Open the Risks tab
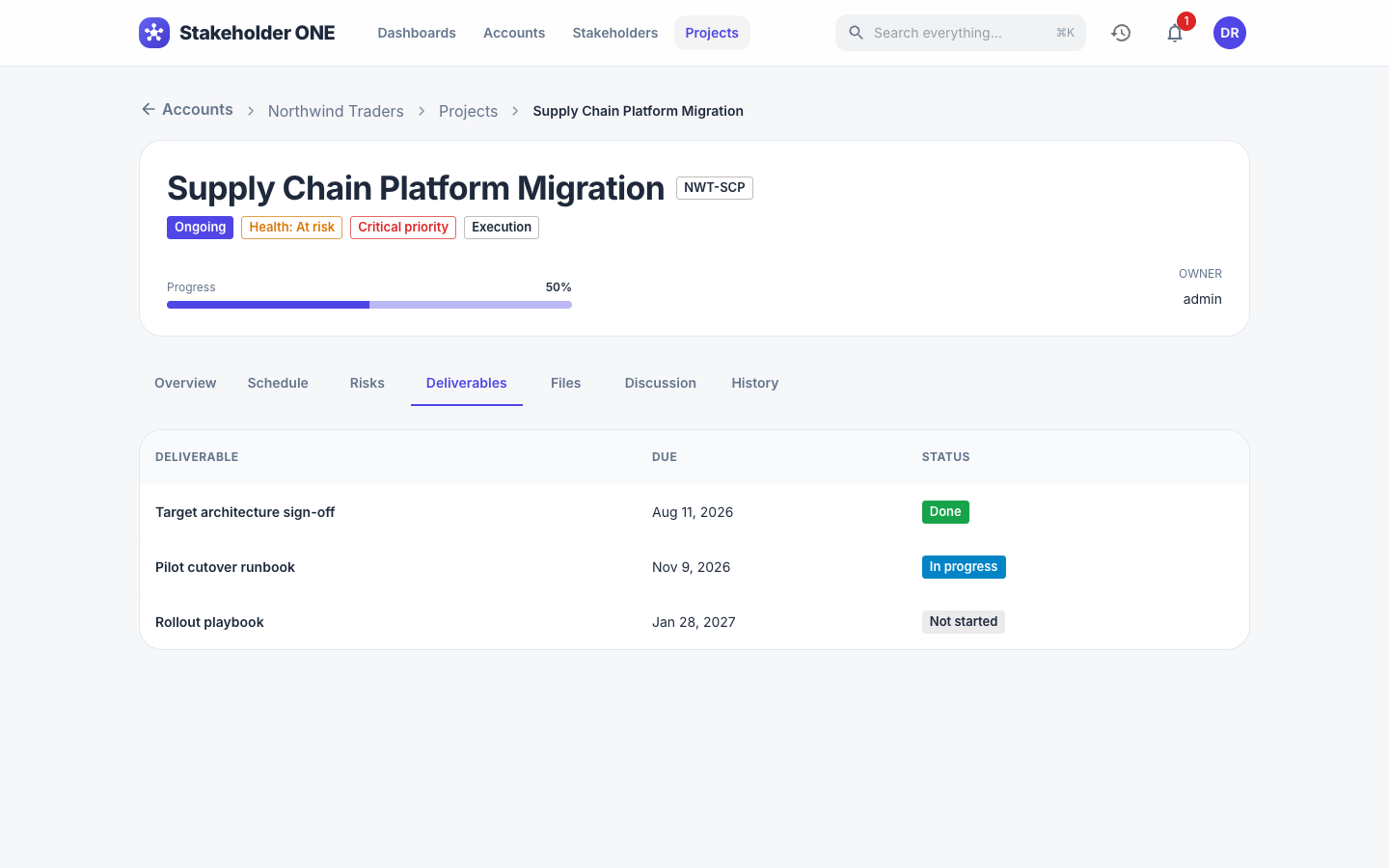This screenshot has height=868, width=1389. tap(368, 383)
